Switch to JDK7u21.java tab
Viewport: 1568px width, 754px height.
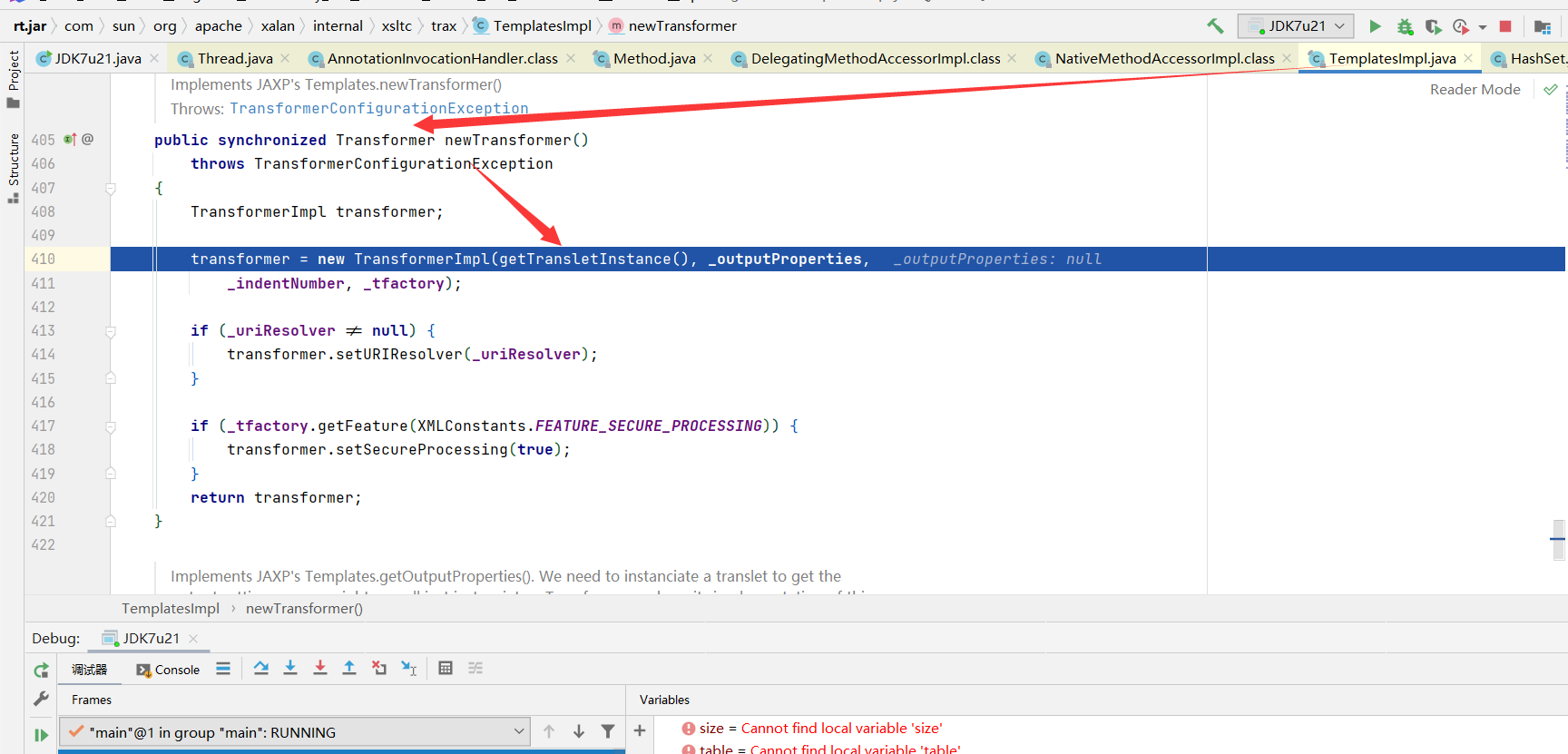(98, 58)
